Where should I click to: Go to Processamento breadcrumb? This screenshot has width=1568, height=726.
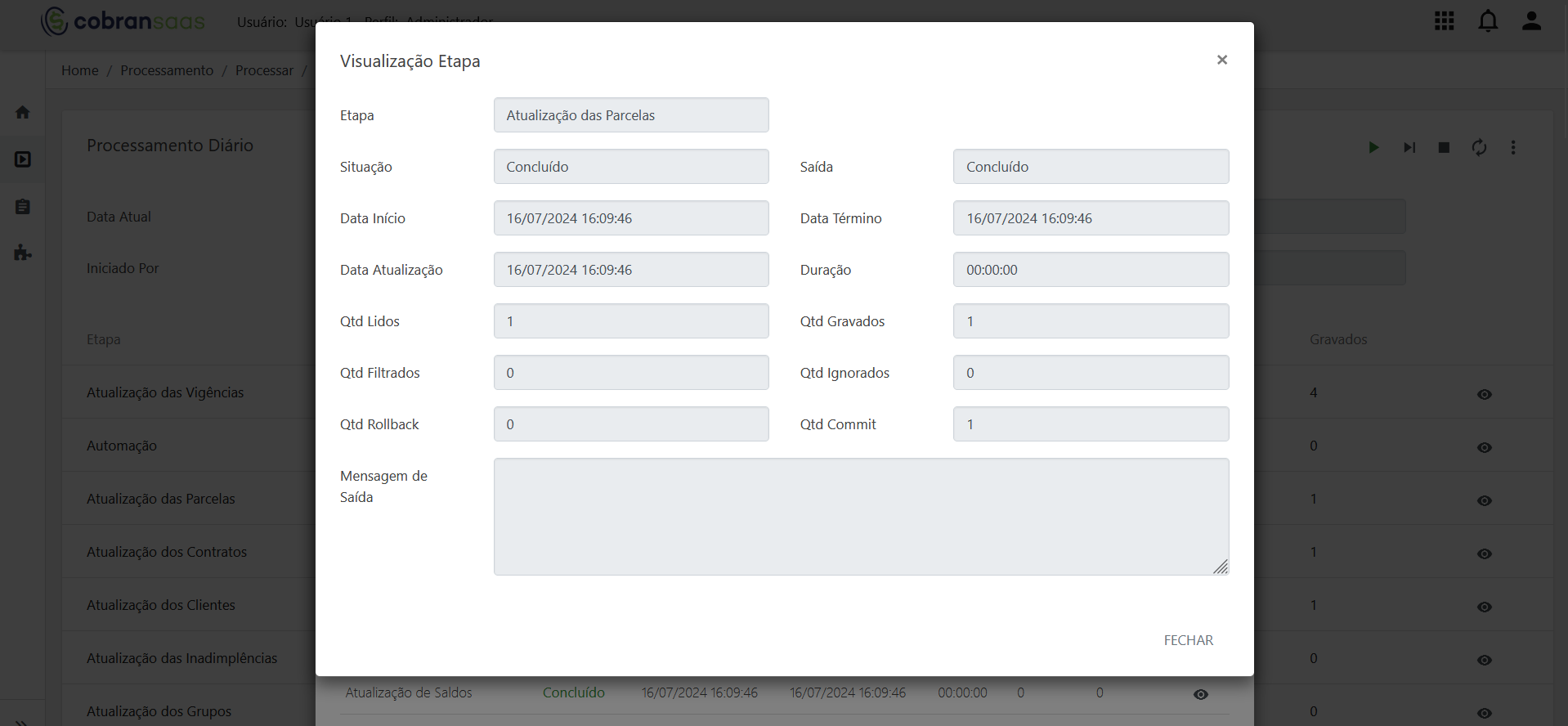click(167, 70)
